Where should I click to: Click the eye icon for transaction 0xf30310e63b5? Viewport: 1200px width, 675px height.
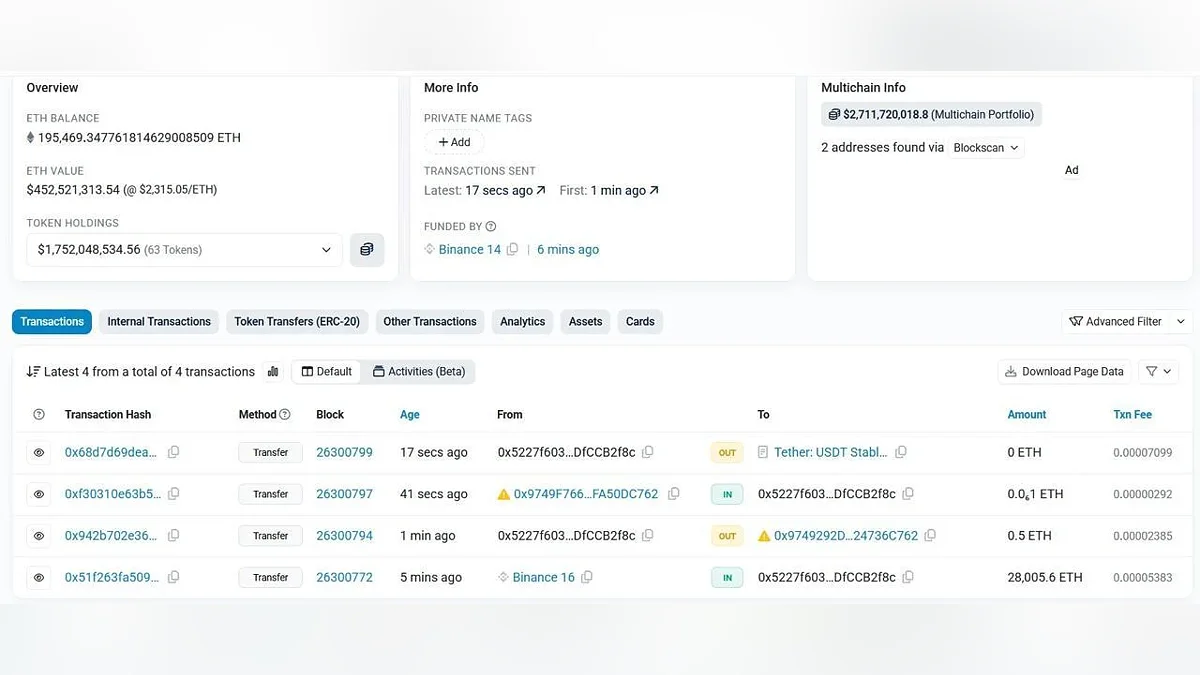pos(39,494)
